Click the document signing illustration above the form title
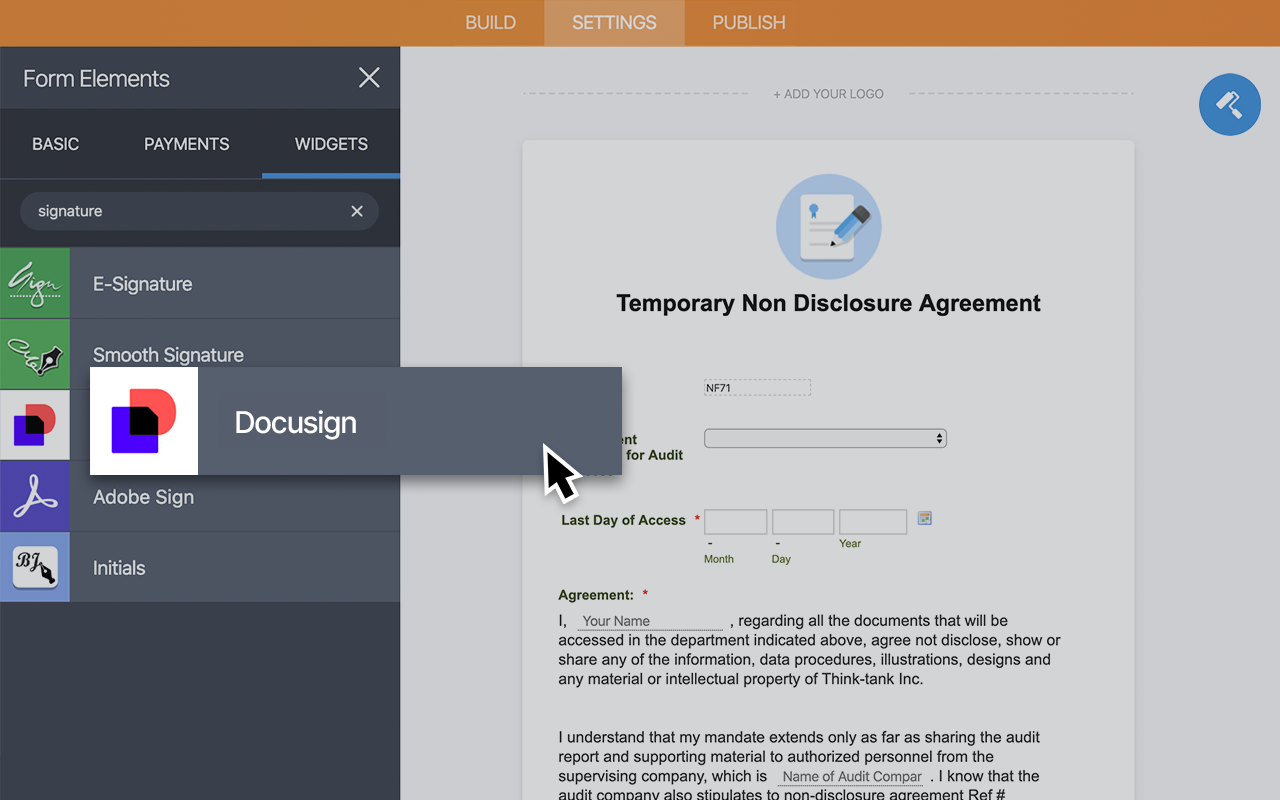This screenshot has height=800, width=1280. (x=828, y=227)
